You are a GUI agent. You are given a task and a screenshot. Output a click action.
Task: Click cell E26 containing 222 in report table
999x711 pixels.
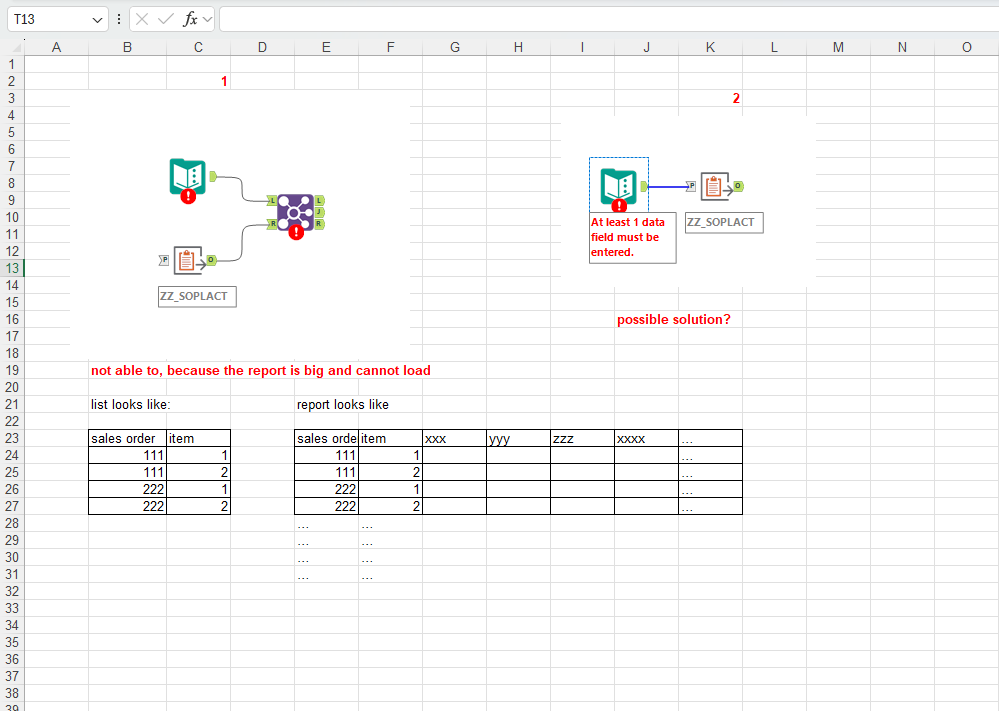point(326,489)
